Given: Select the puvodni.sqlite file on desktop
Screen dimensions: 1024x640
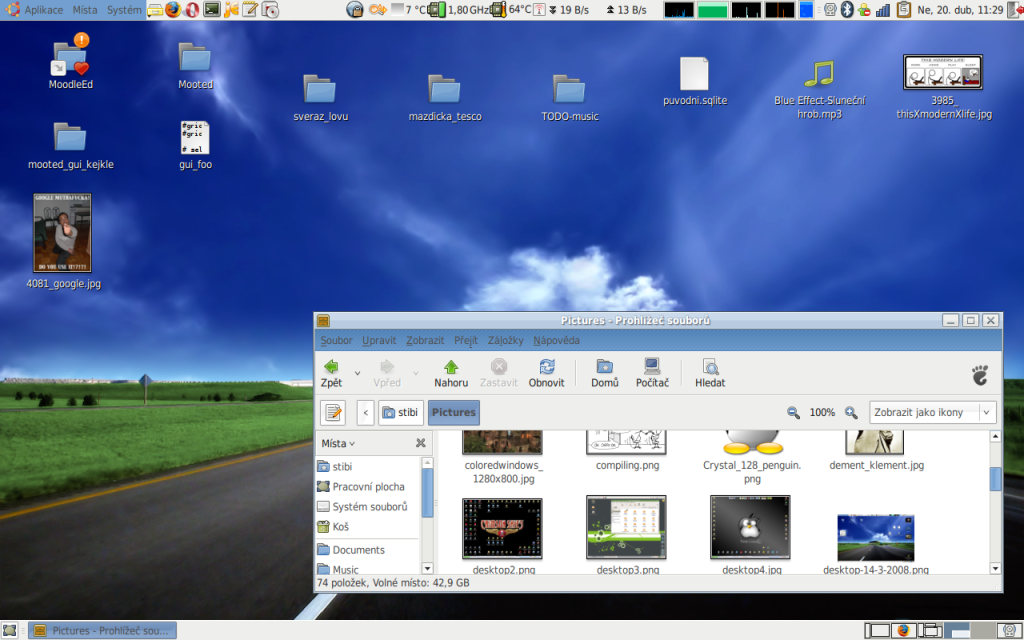Looking at the screenshot, I should click(694, 82).
